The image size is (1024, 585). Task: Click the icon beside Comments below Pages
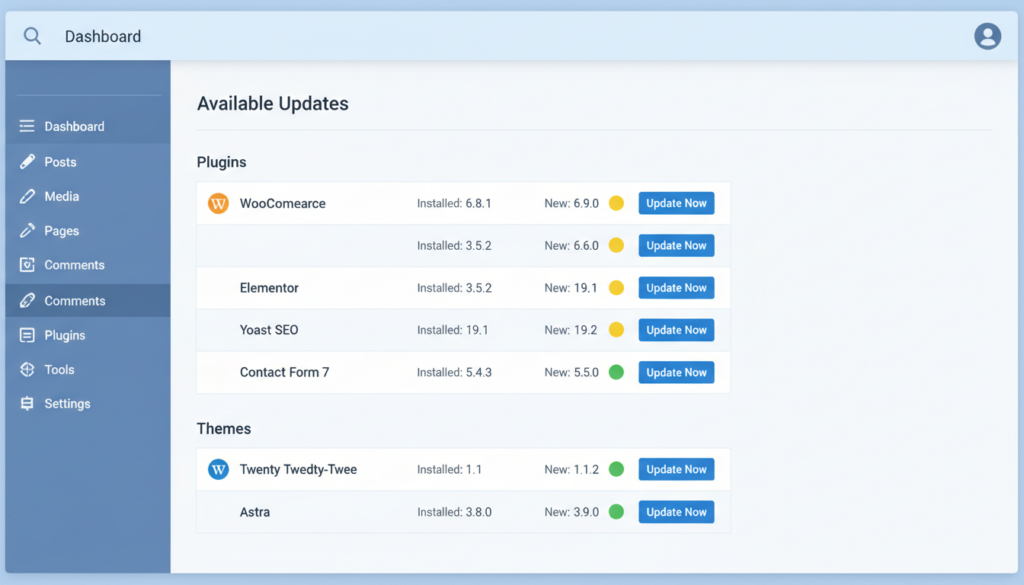(27, 264)
